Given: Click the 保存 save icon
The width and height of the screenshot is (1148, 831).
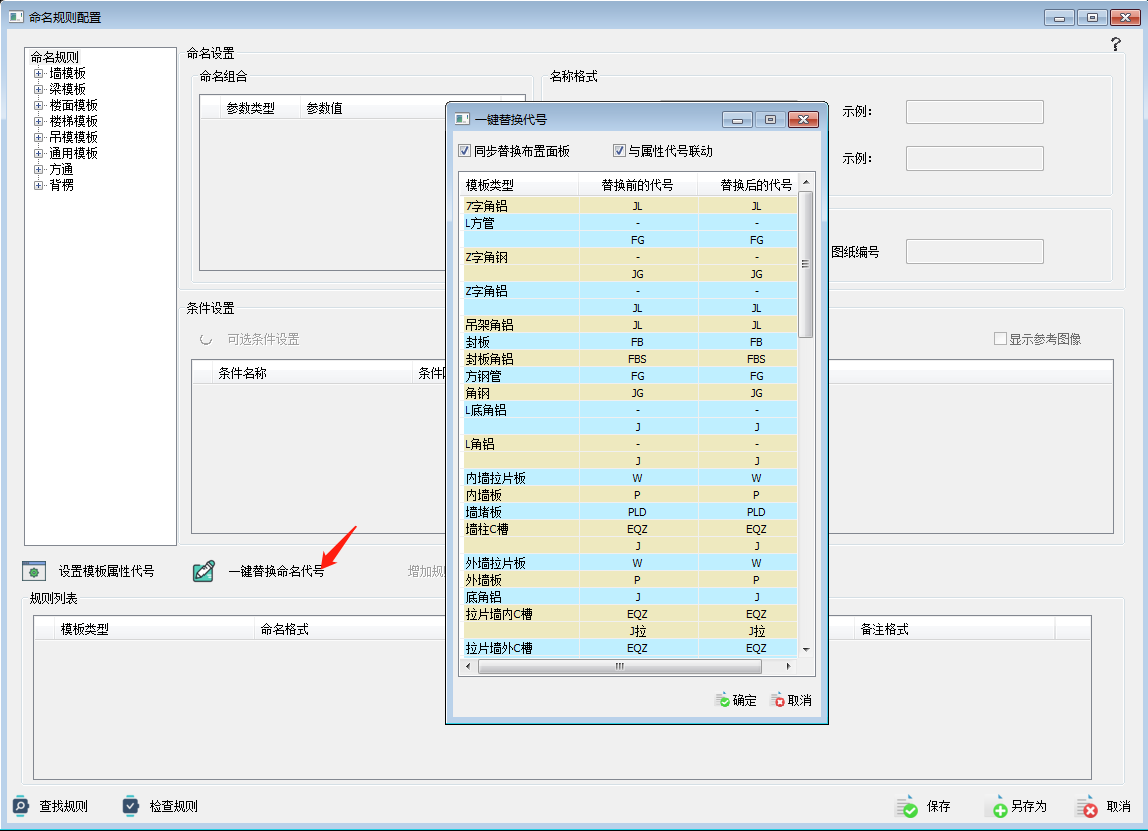Looking at the screenshot, I should point(907,806).
